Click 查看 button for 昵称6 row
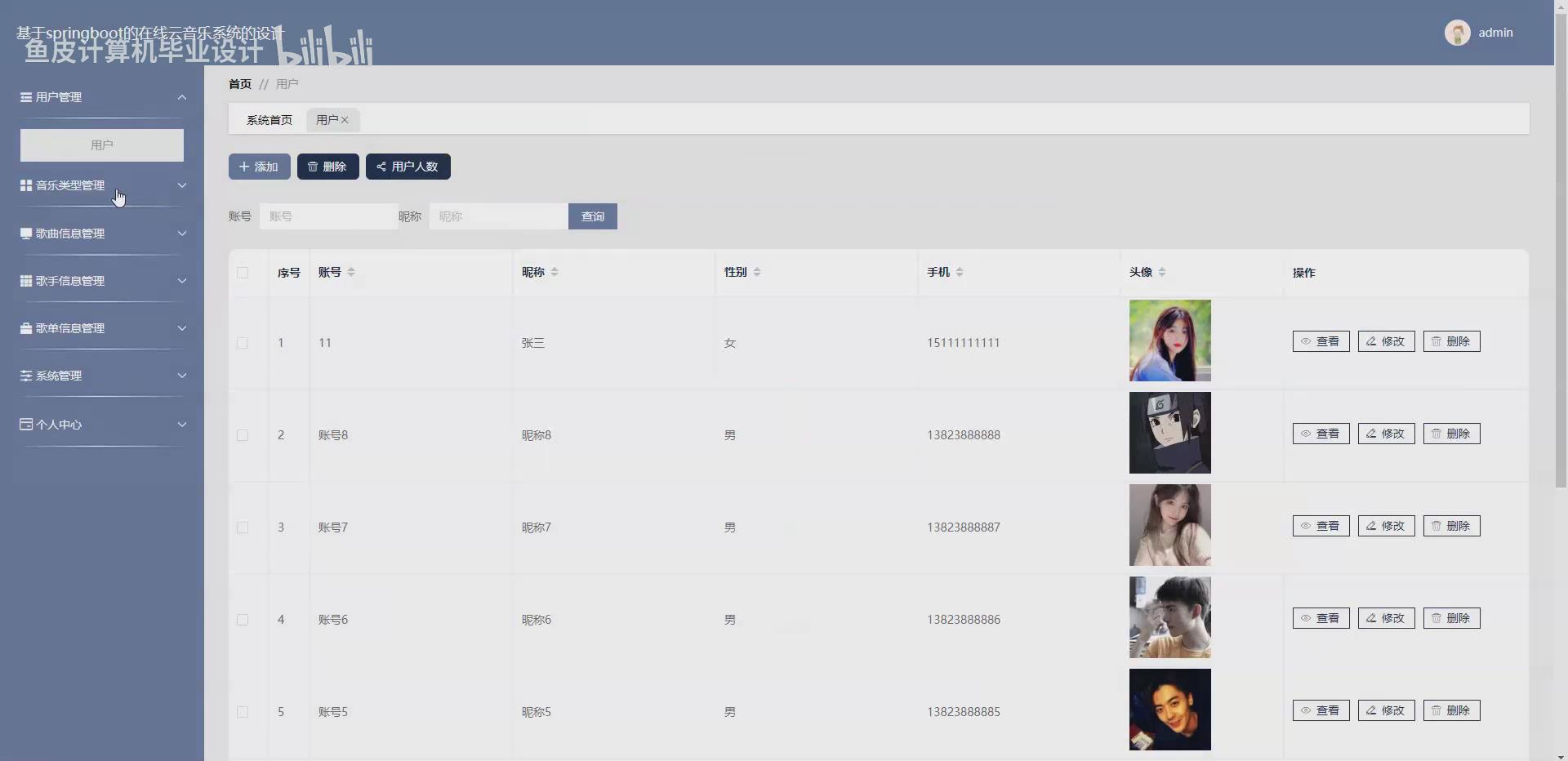 [1321, 618]
